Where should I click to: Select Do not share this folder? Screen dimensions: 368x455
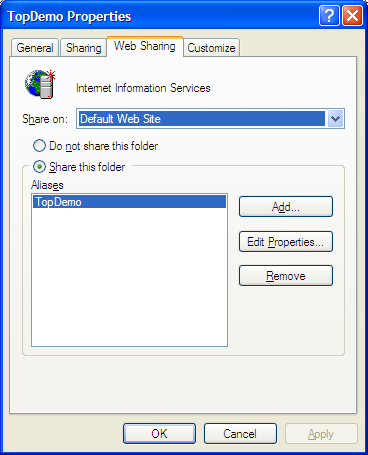39,146
